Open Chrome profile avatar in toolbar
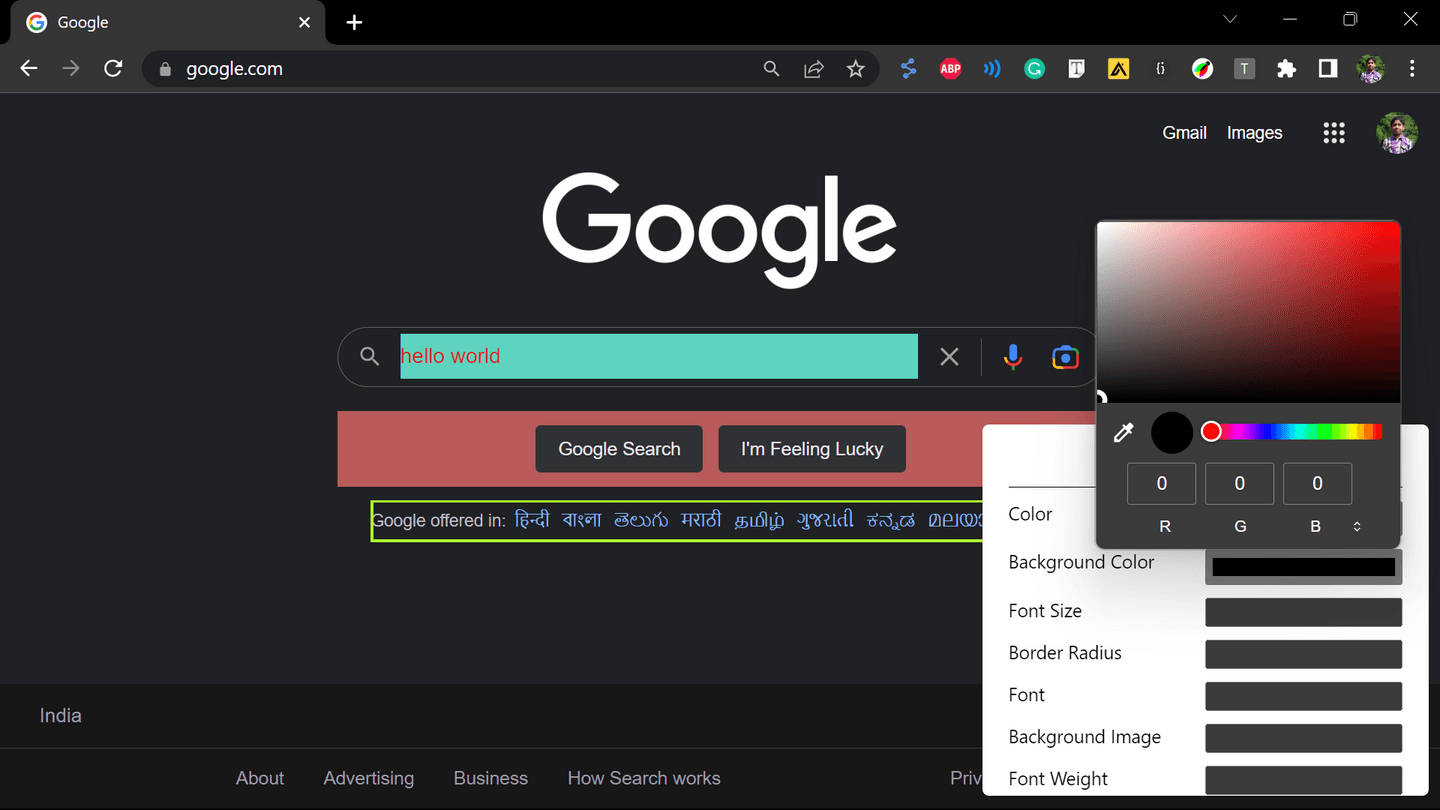This screenshot has height=810, width=1440. coord(1370,69)
